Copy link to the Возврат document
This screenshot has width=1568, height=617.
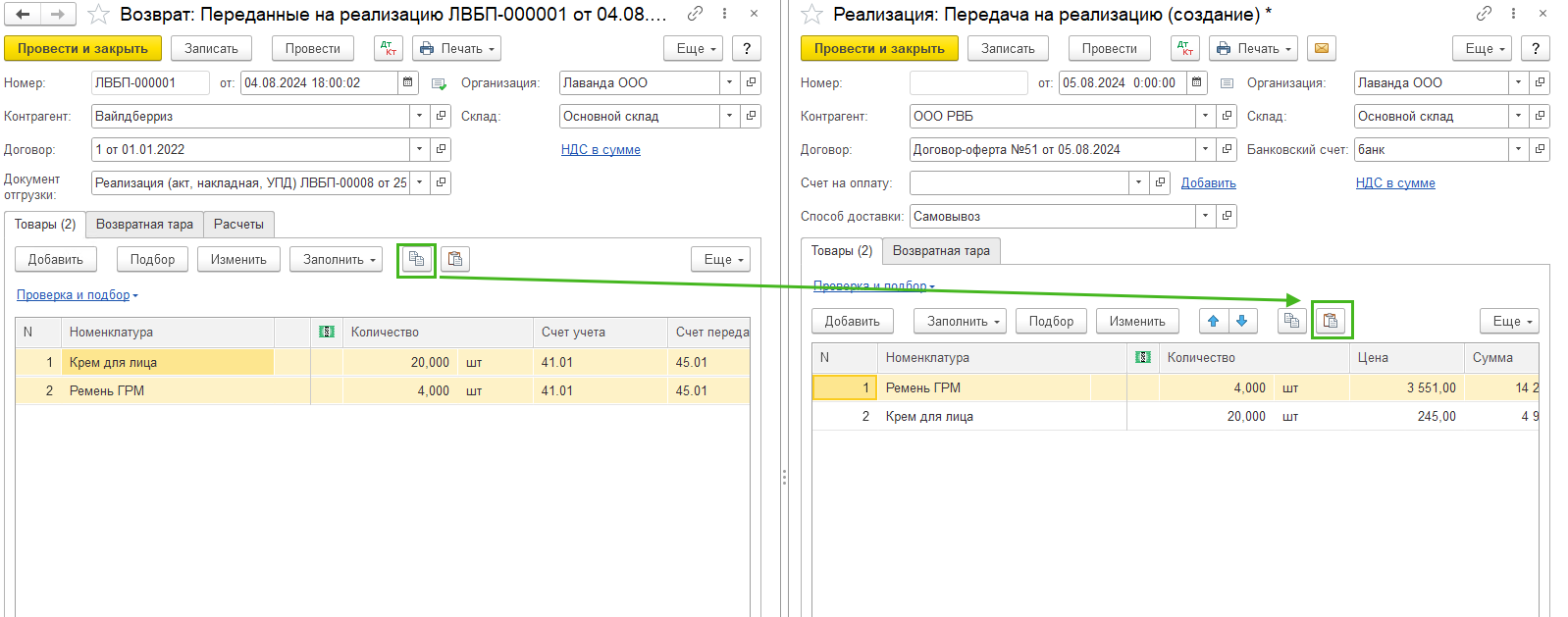coord(695,14)
